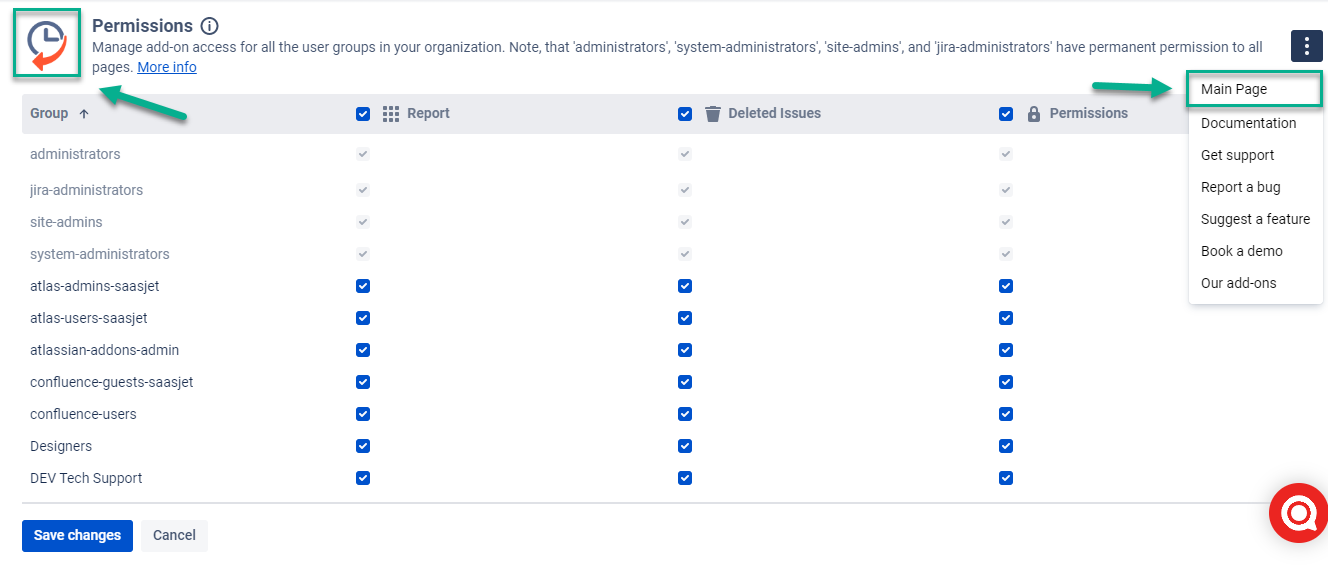Image resolution: width=1328 pixels, height=568 pixels.
Task: Click the Permissions lock icon in header
Action: 1034,114
